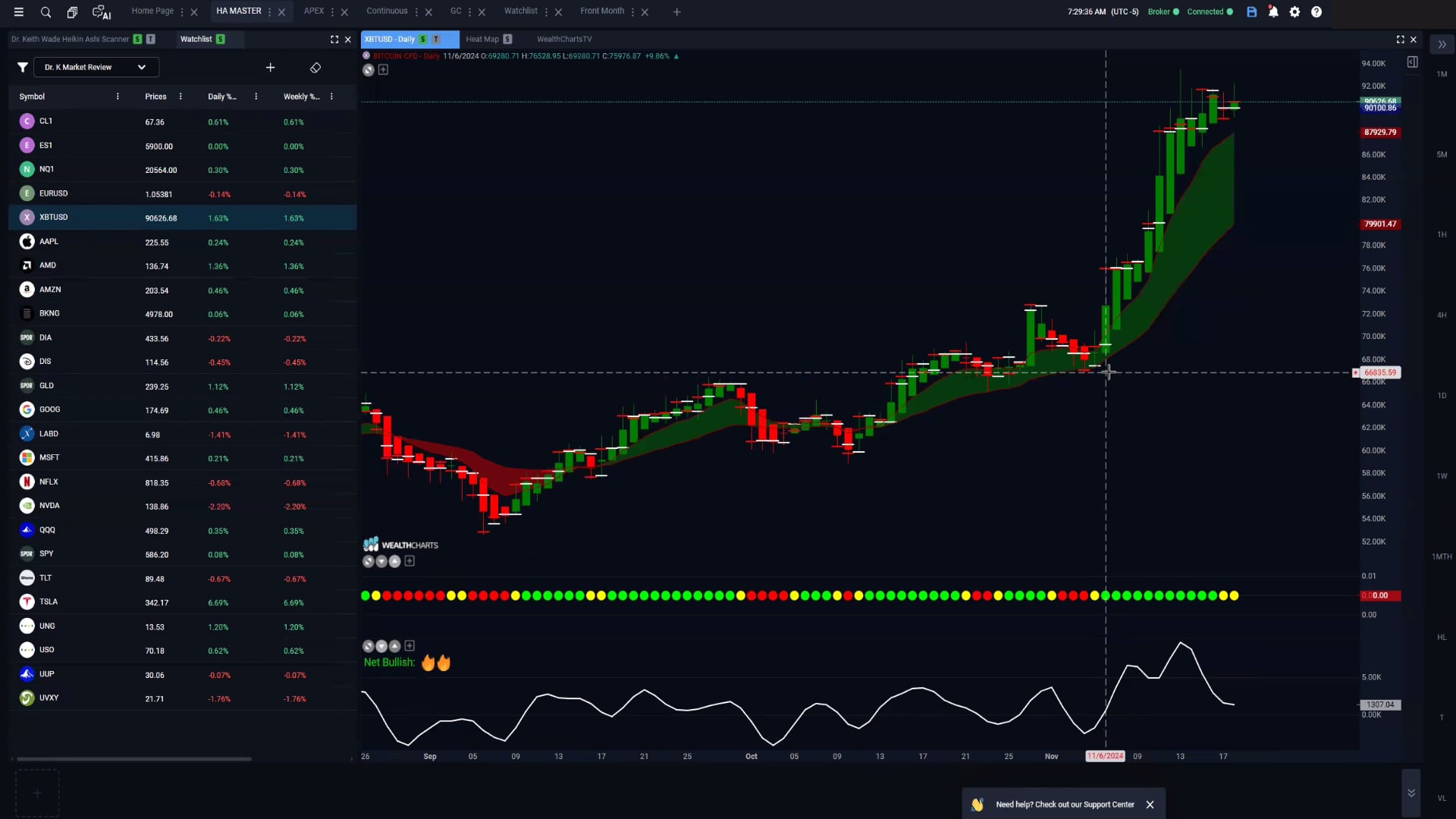Open Daily % column options menu
The height and width of the screenshot is (819, 1456).
[256, 96]
